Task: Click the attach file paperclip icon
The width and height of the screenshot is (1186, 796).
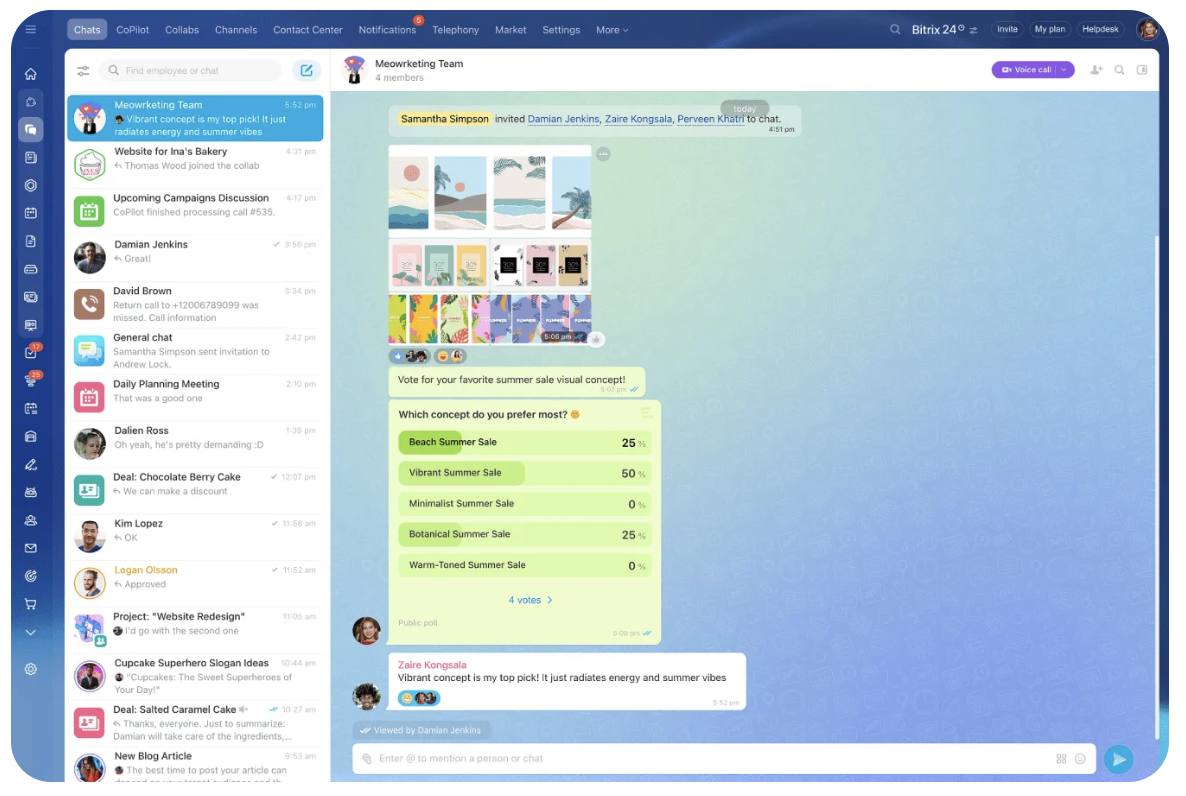Action: click(x=367, y=759)
